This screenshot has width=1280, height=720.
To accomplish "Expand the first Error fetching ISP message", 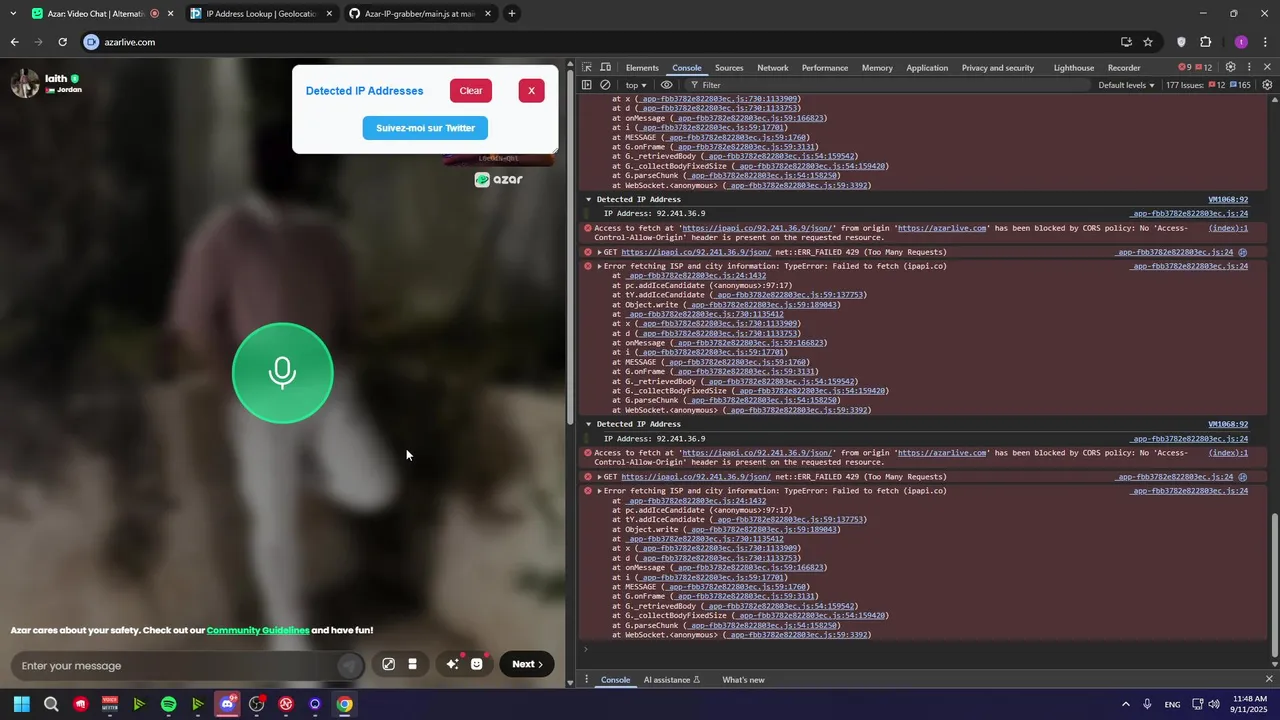I will tap(599, 266).
